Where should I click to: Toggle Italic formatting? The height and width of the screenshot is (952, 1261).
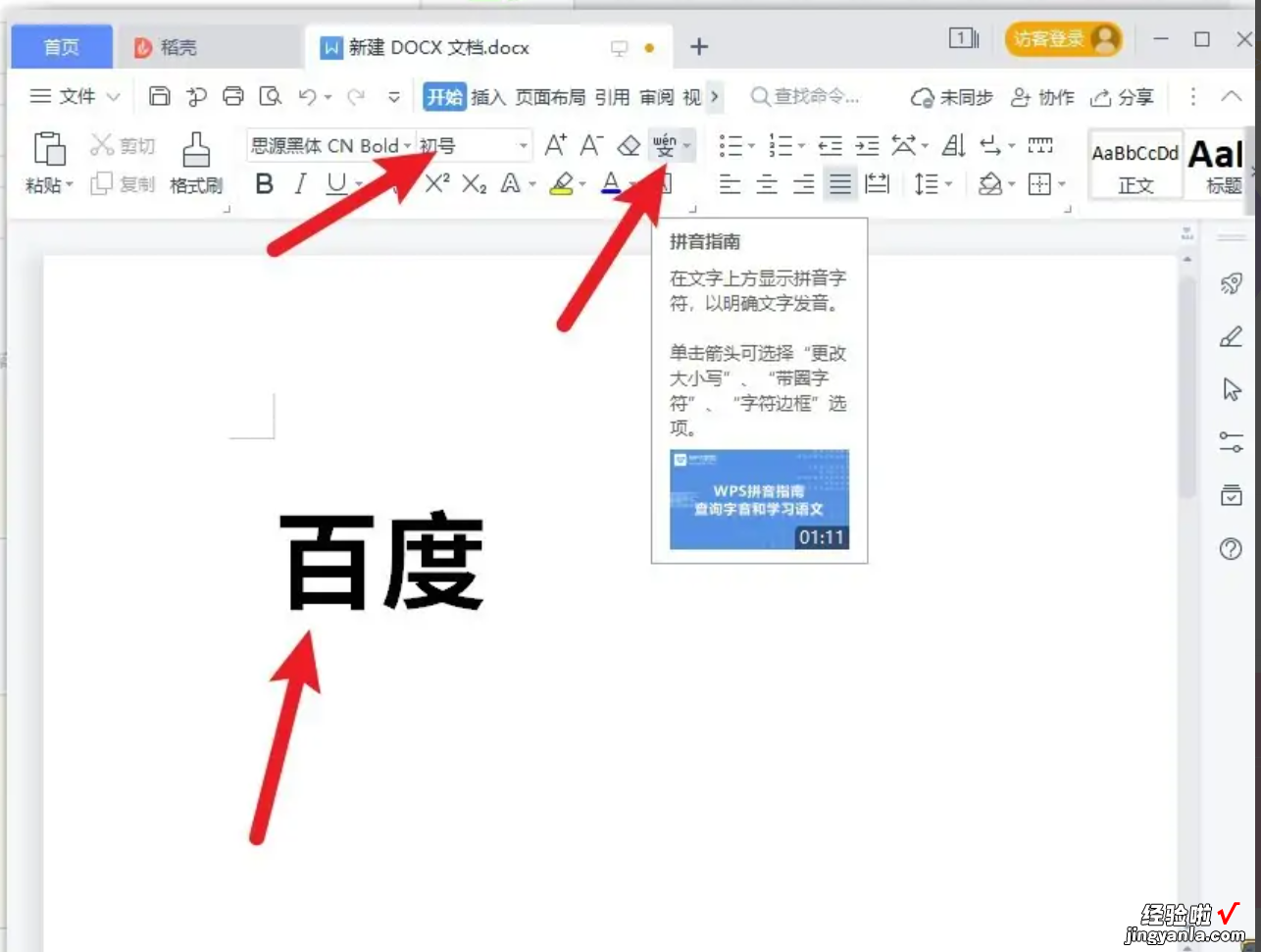[x=301, y=183]
